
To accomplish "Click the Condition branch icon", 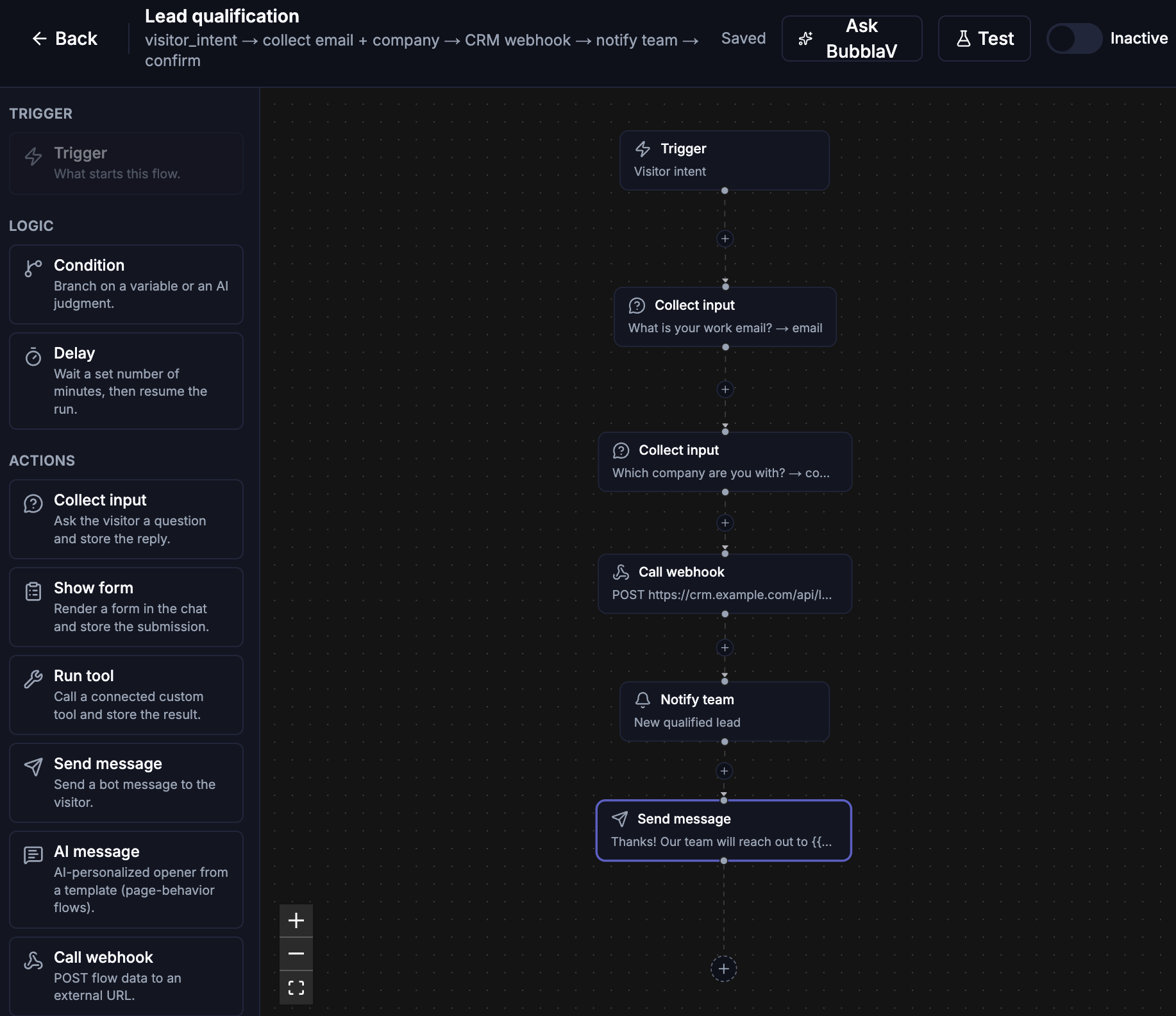I will pos(33,268).
